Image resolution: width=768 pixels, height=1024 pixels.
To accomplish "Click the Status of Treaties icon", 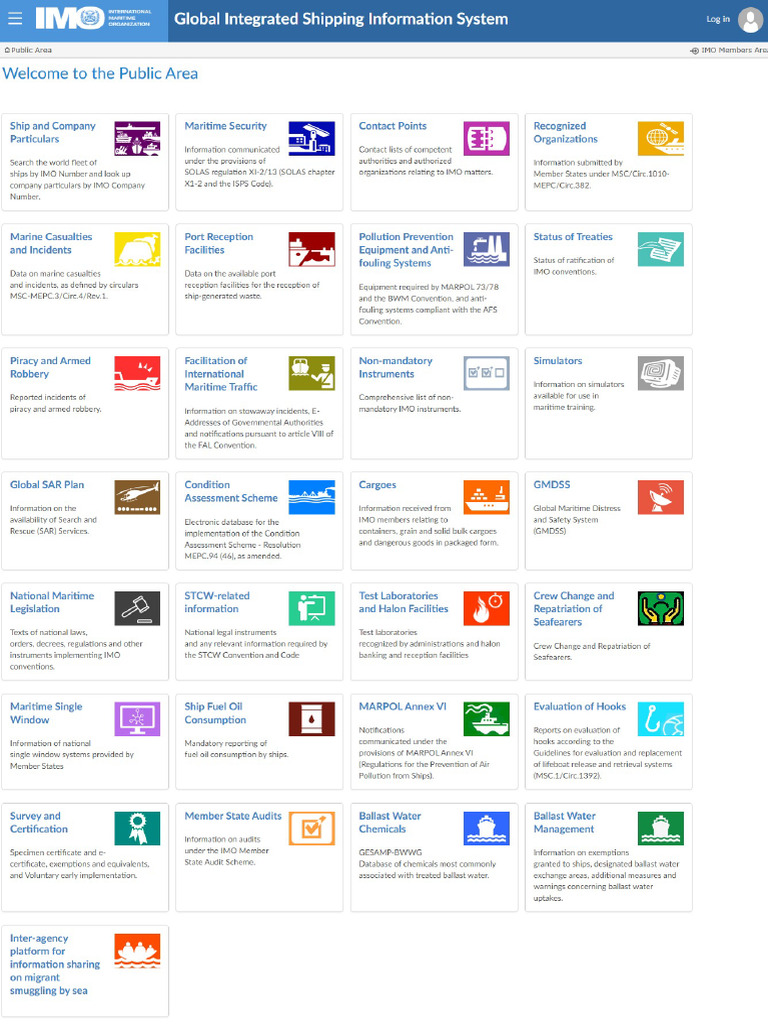I will point(661,249).
